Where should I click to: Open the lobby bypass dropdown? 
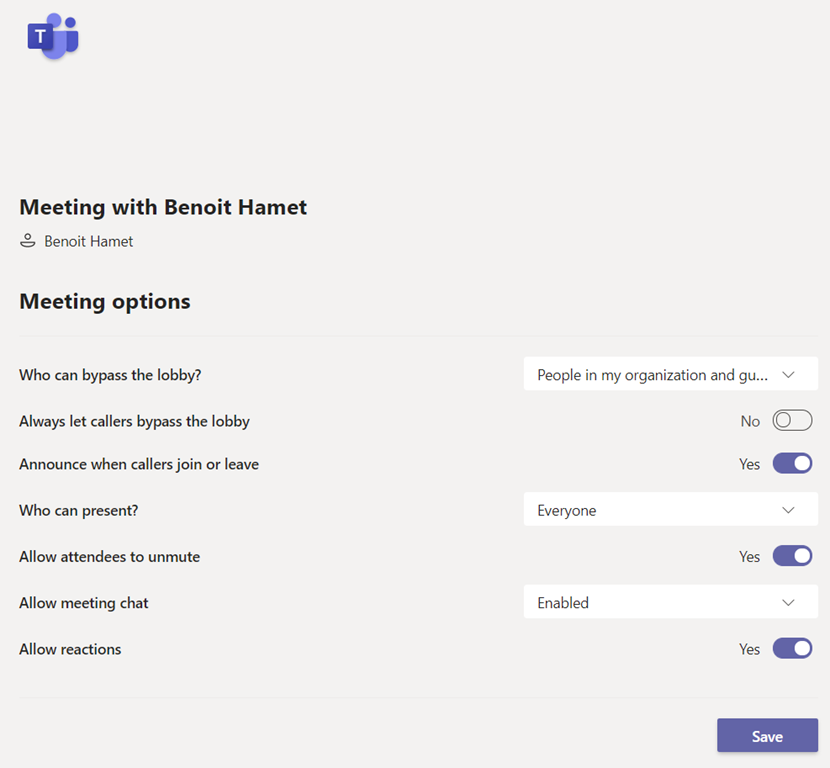[670, 375]
